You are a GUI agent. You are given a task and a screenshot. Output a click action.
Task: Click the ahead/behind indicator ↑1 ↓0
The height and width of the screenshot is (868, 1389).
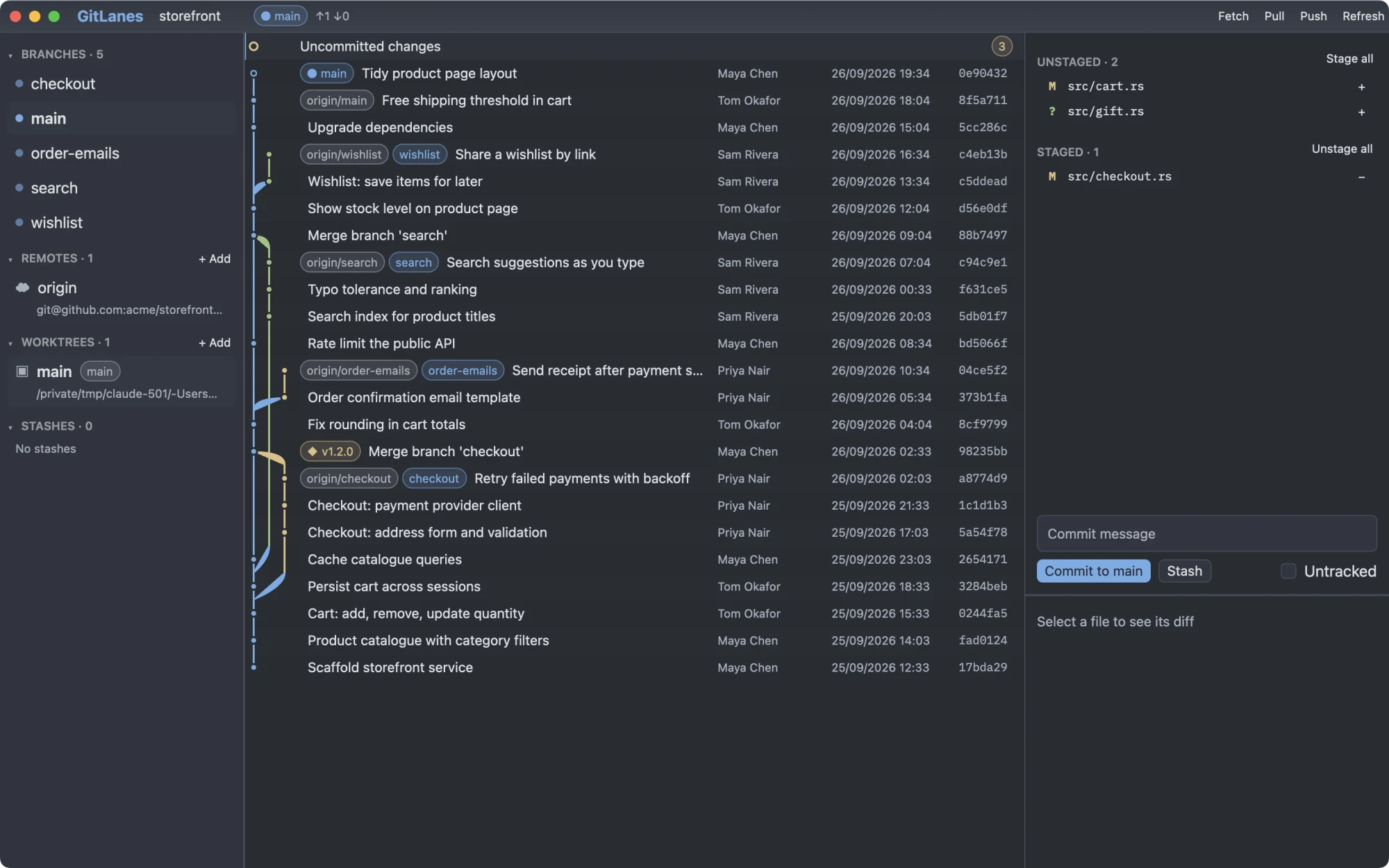point(333,16)
